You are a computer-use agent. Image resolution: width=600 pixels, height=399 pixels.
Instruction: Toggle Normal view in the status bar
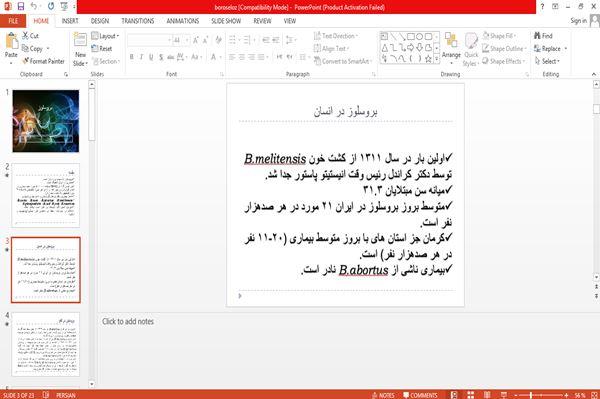(x=454, y=395)
